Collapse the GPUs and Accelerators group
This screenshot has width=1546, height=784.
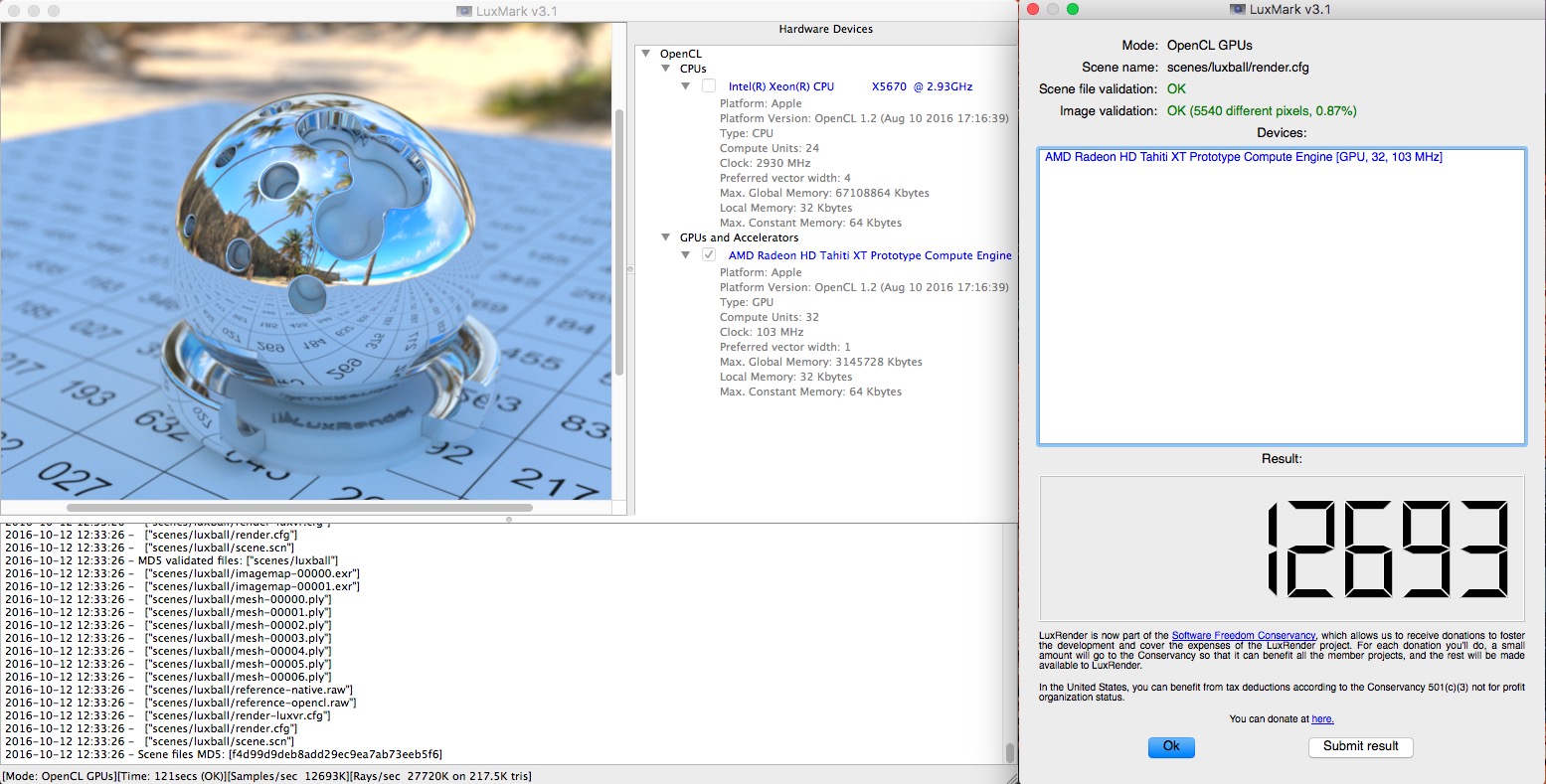(x=666, y=238)
